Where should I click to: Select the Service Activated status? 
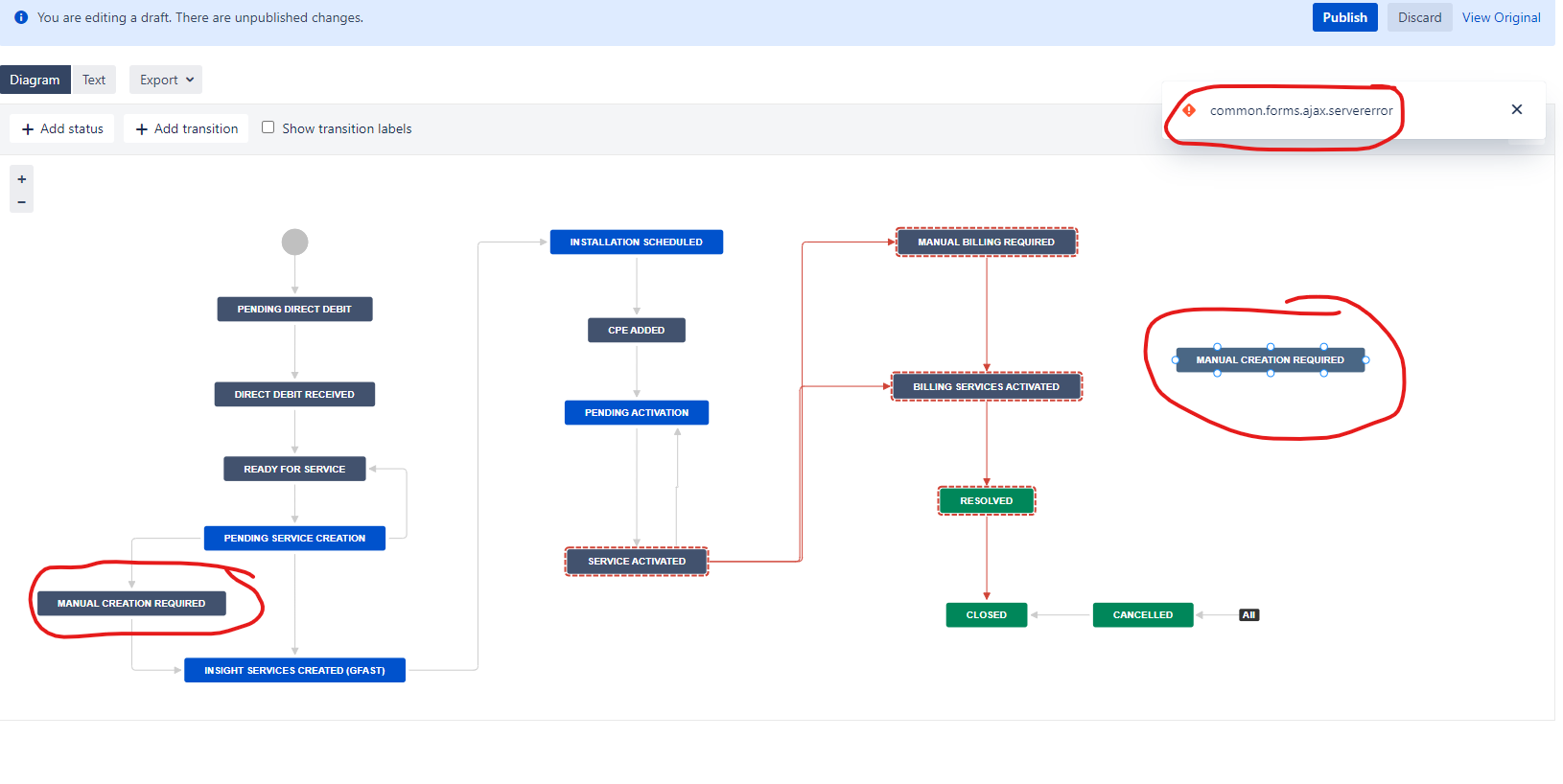tap(637, 561)
